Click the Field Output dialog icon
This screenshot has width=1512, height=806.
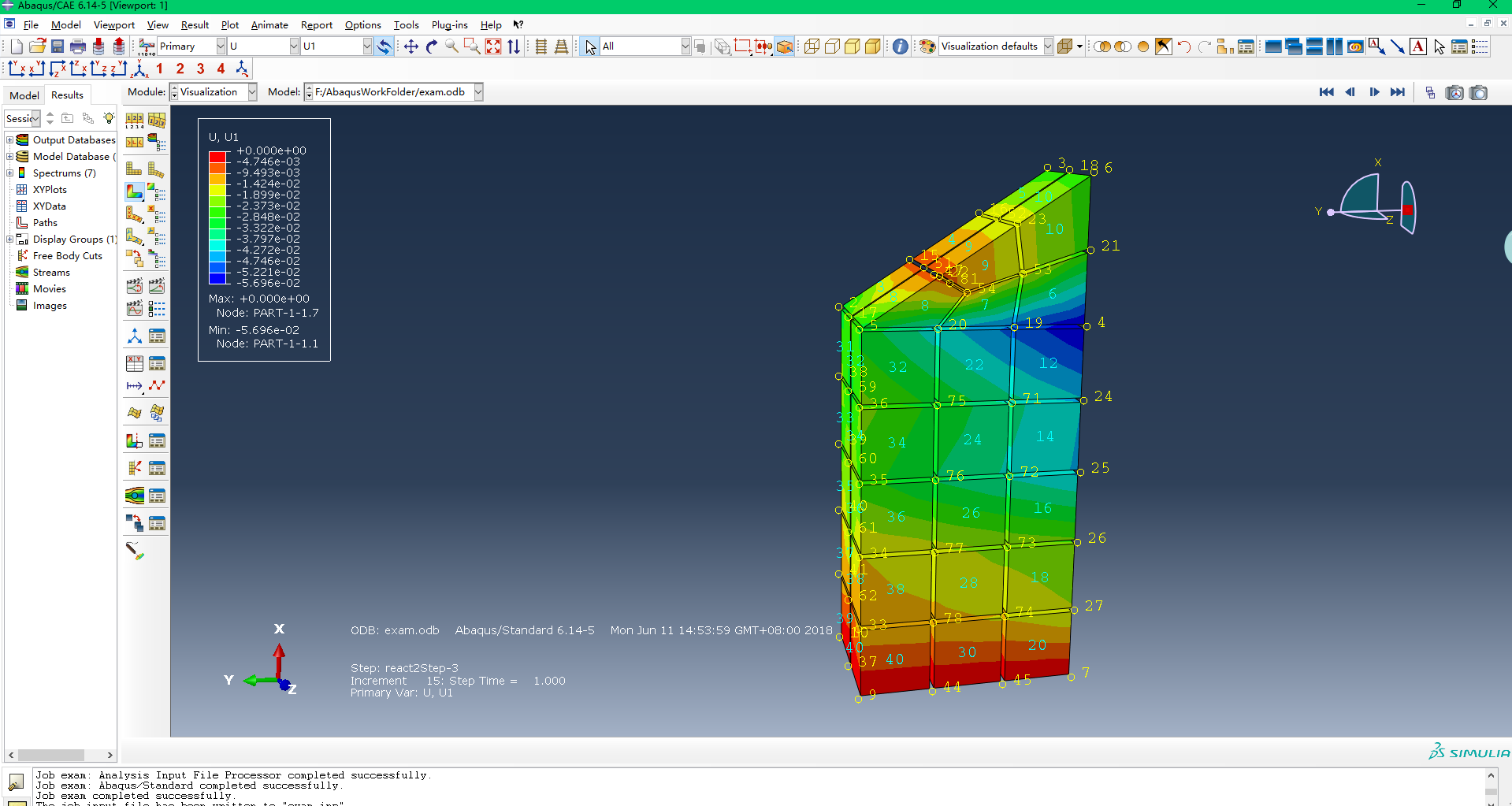(x=147, y=46)
